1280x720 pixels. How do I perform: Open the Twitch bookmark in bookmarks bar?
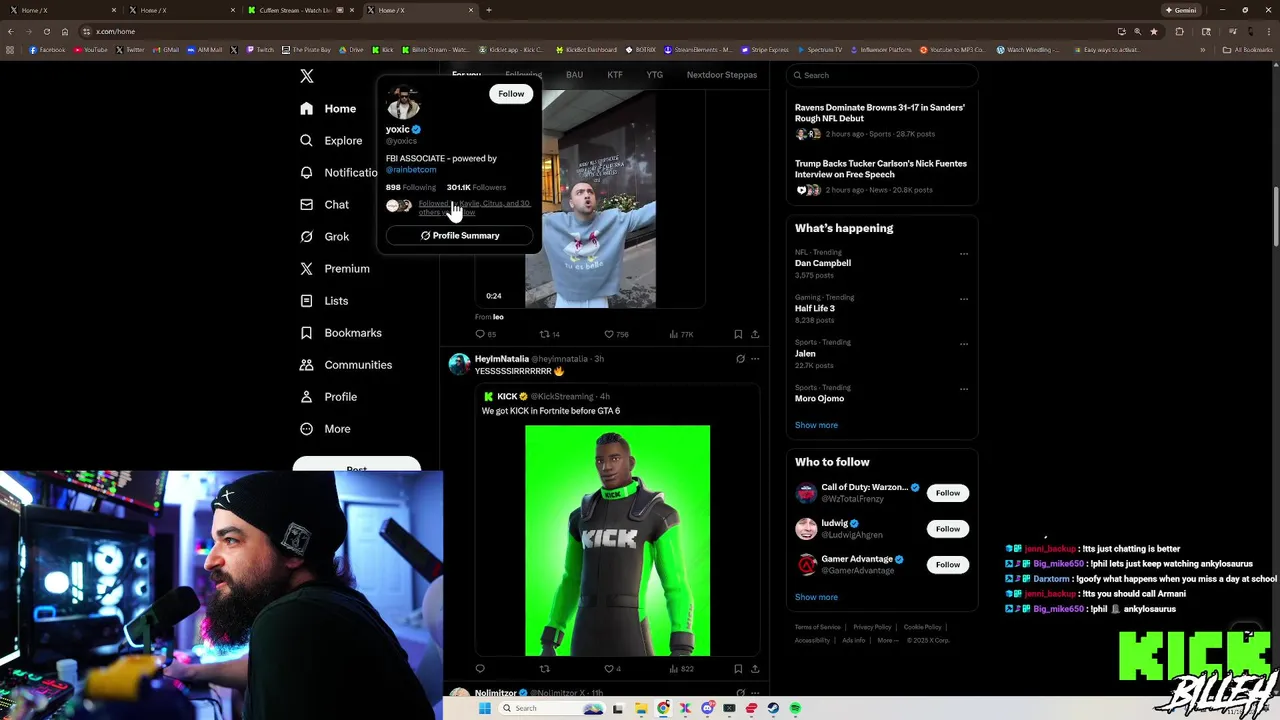pyautogui.click(x=260, y=49)
